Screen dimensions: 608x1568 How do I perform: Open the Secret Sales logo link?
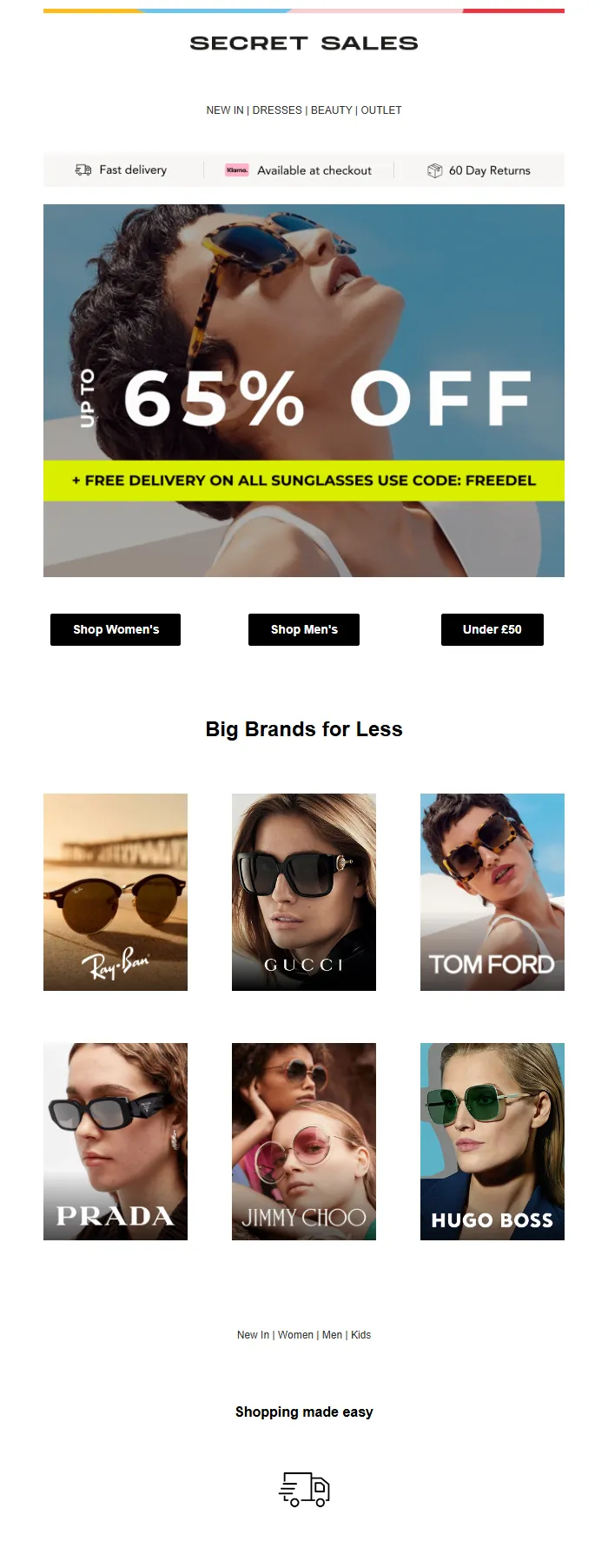coord(304,43)
